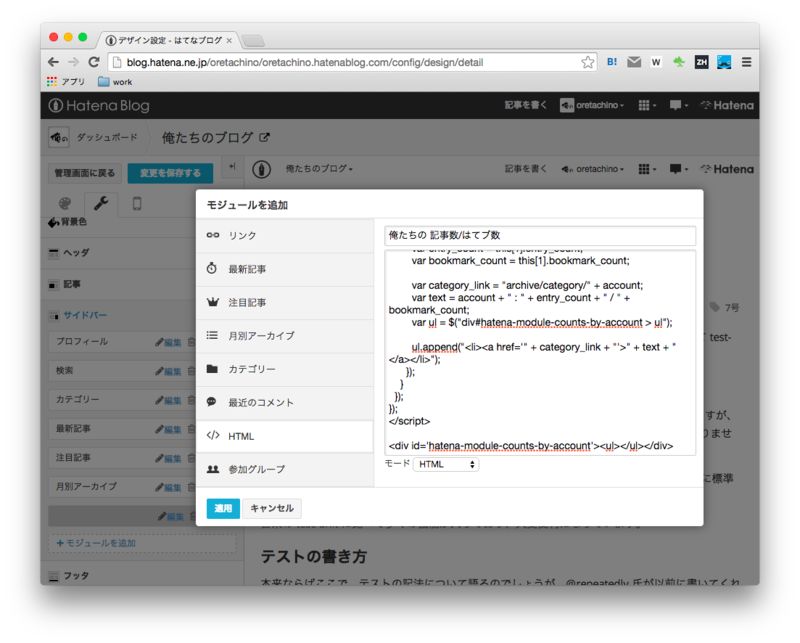The width and height of the screenshot is (800, 643).
Task: Click the crown icon beside 注目記事
Action: click(x=213, y=302)
